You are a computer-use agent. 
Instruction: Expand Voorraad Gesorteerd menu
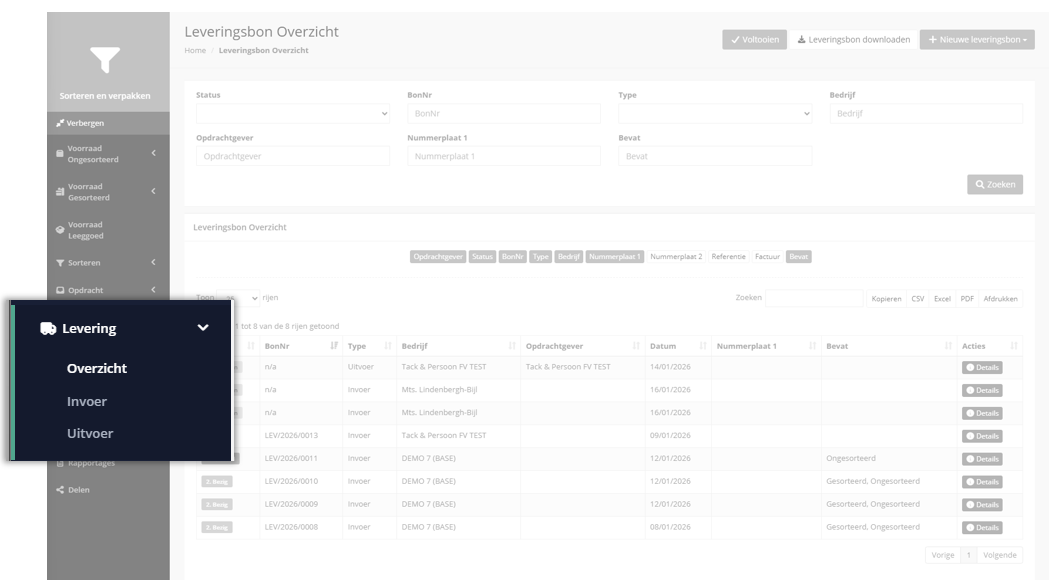click(108, 192)
